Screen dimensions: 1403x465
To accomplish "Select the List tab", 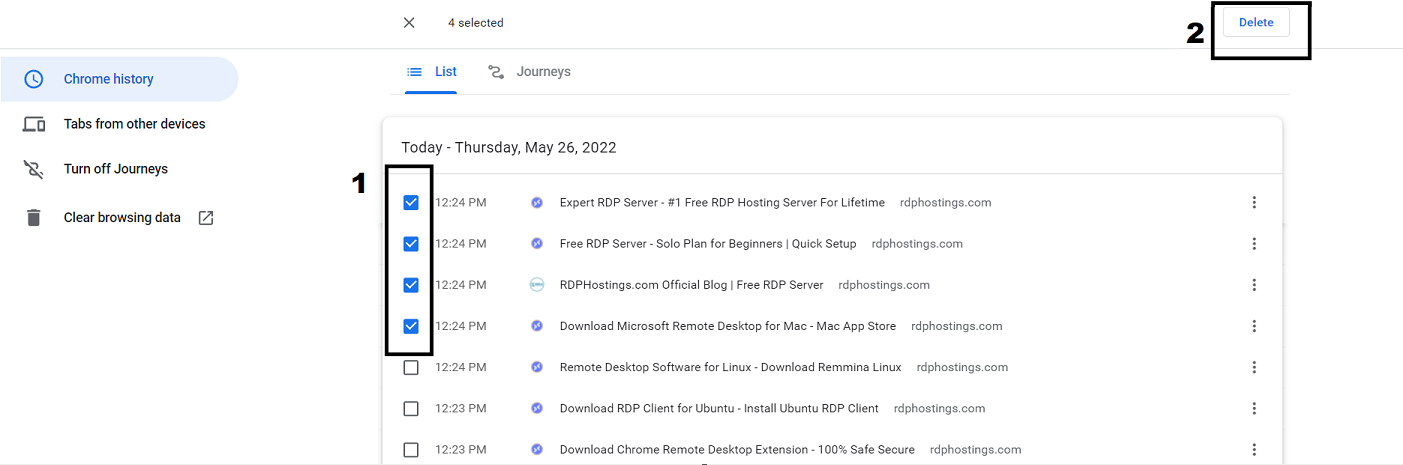I will [x=432, y=72].
